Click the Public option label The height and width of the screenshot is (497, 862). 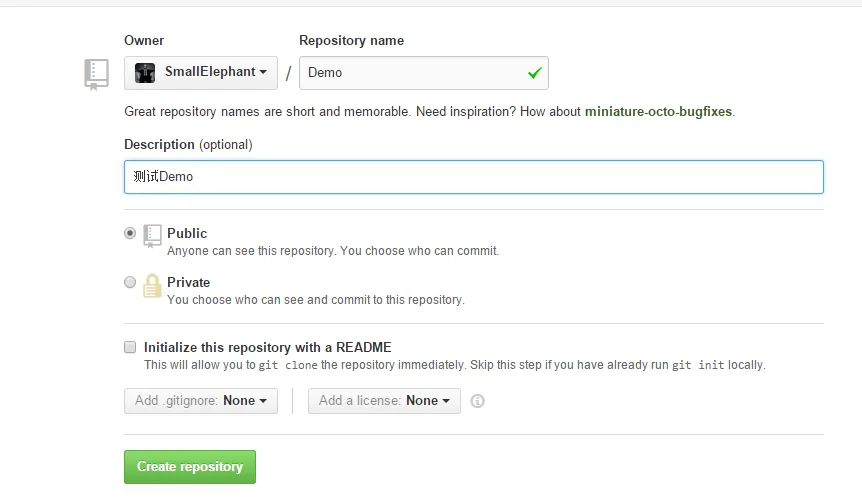coord(187,233)
